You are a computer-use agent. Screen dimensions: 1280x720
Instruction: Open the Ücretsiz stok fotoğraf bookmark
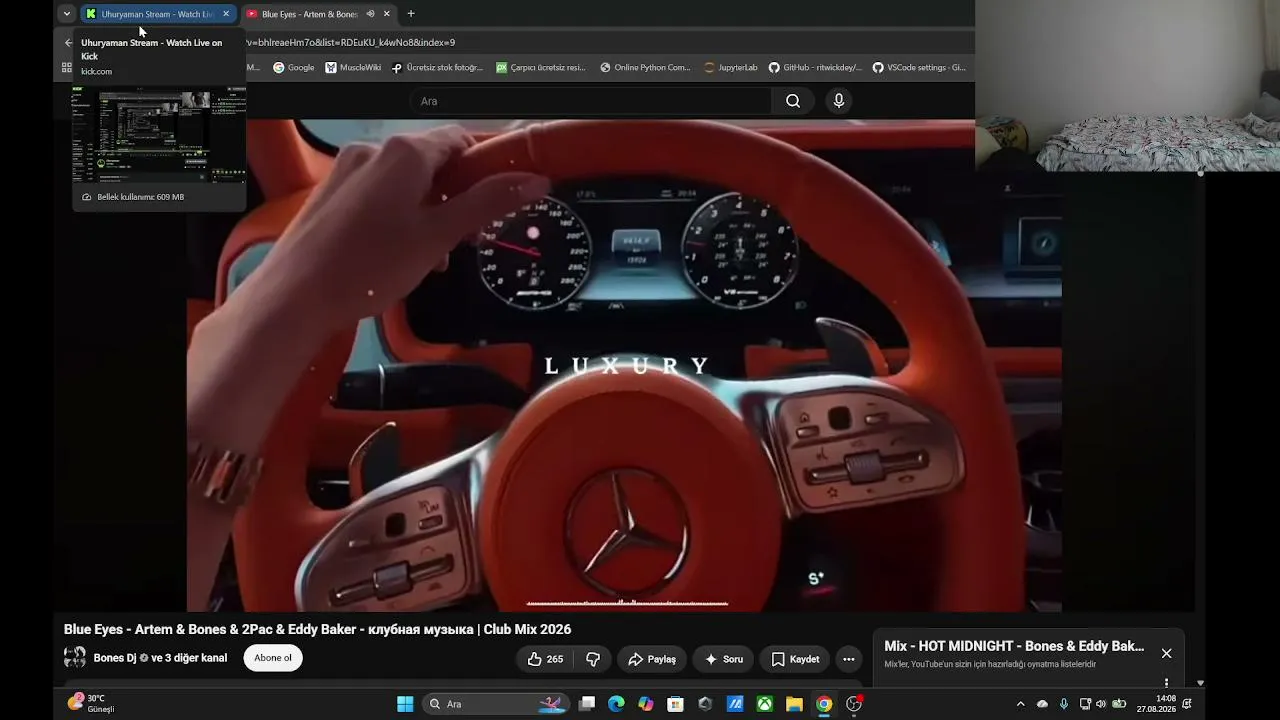pyautogui.click(x=437, y=68)
